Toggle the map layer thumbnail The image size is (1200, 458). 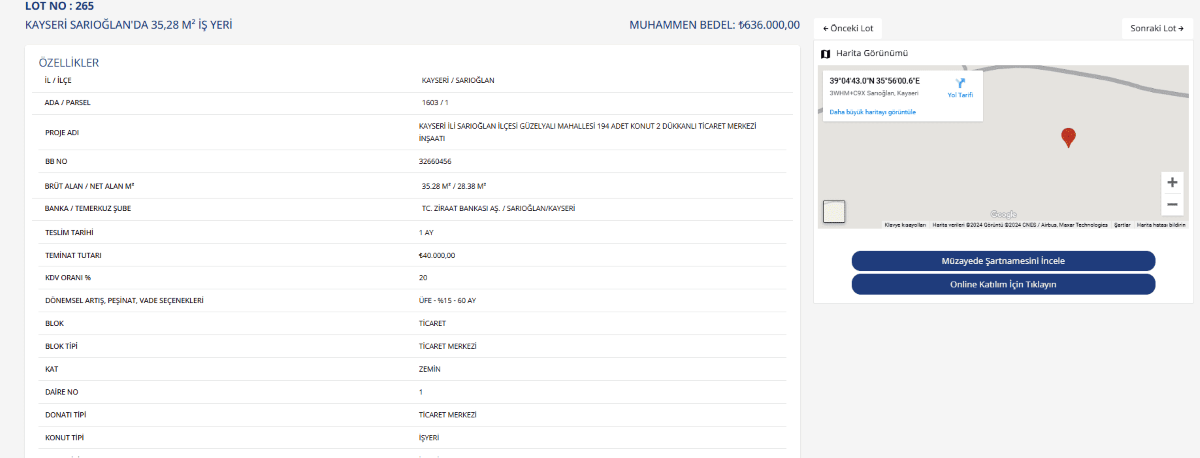[834, 211]
